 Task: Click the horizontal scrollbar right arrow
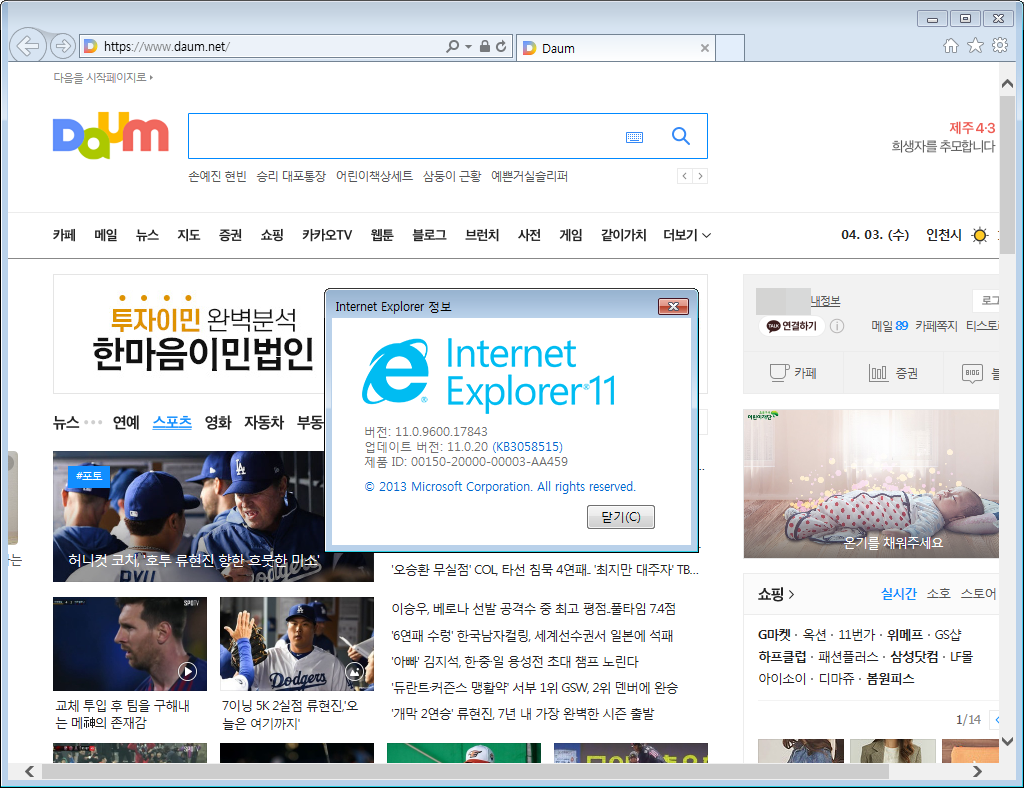(x=977, y=771)
